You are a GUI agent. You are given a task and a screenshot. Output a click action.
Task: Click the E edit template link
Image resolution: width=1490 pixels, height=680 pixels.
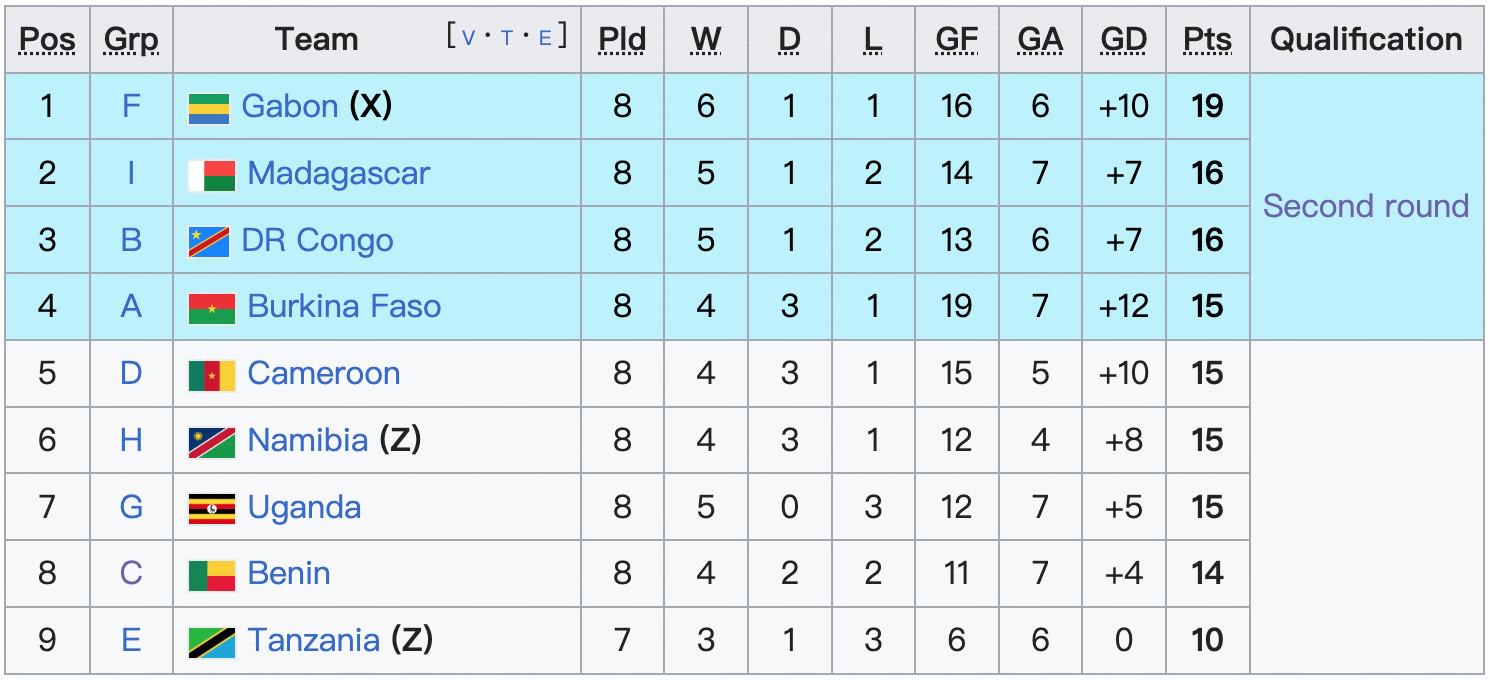click(x=545, y=38)
